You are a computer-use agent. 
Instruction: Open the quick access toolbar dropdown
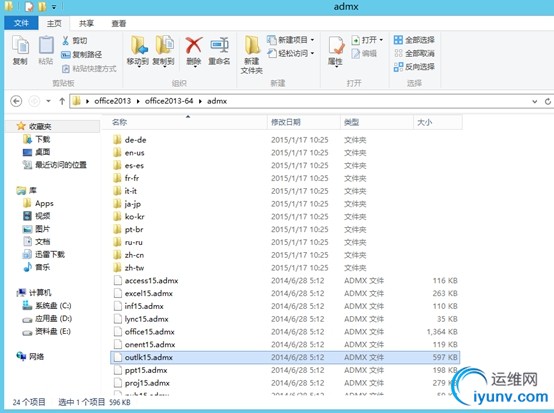[54, 7]
